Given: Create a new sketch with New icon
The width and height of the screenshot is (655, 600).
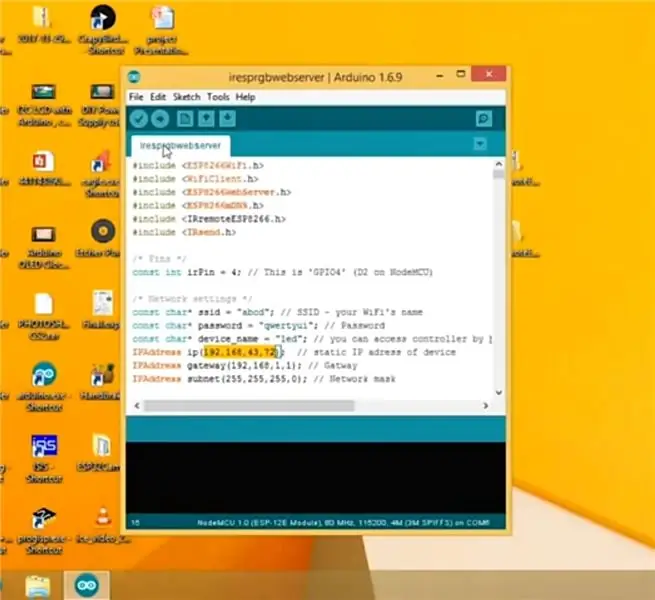Looking at the screenshot, I should click(x=185, y=119).
